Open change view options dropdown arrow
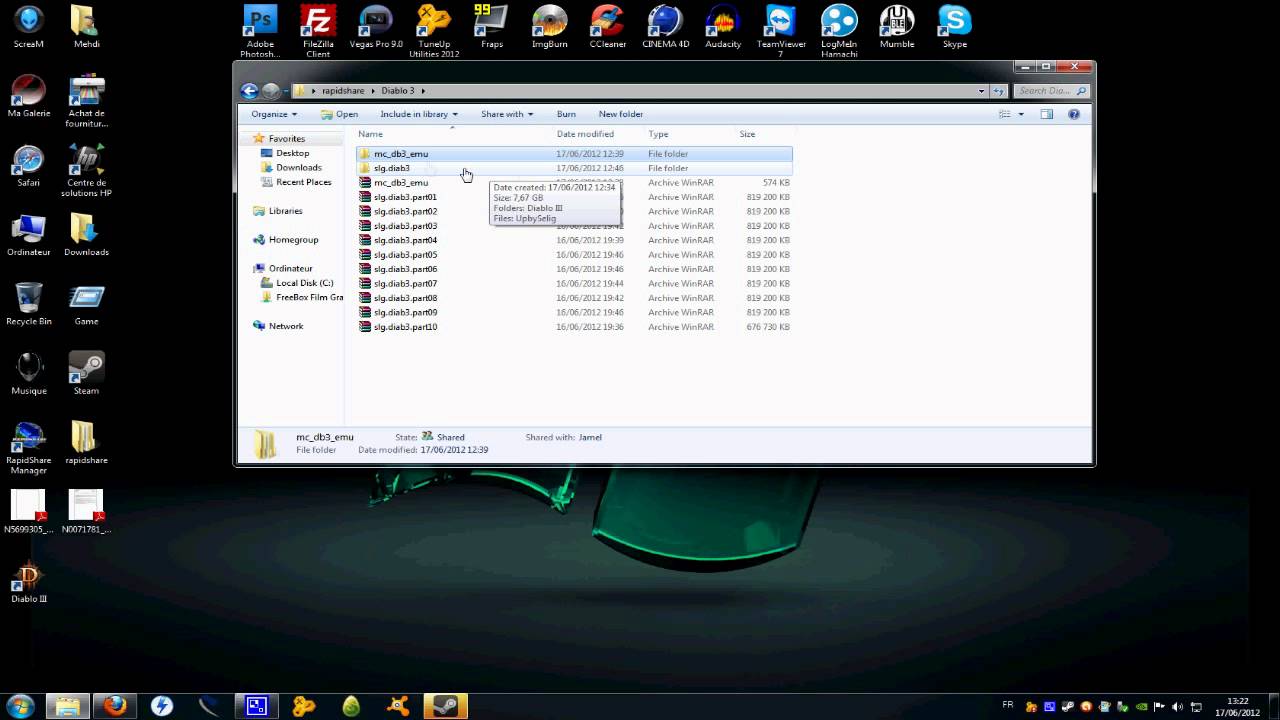Screen dimensions: 1280x720 pyautogui.click(x=1021, y=114)
